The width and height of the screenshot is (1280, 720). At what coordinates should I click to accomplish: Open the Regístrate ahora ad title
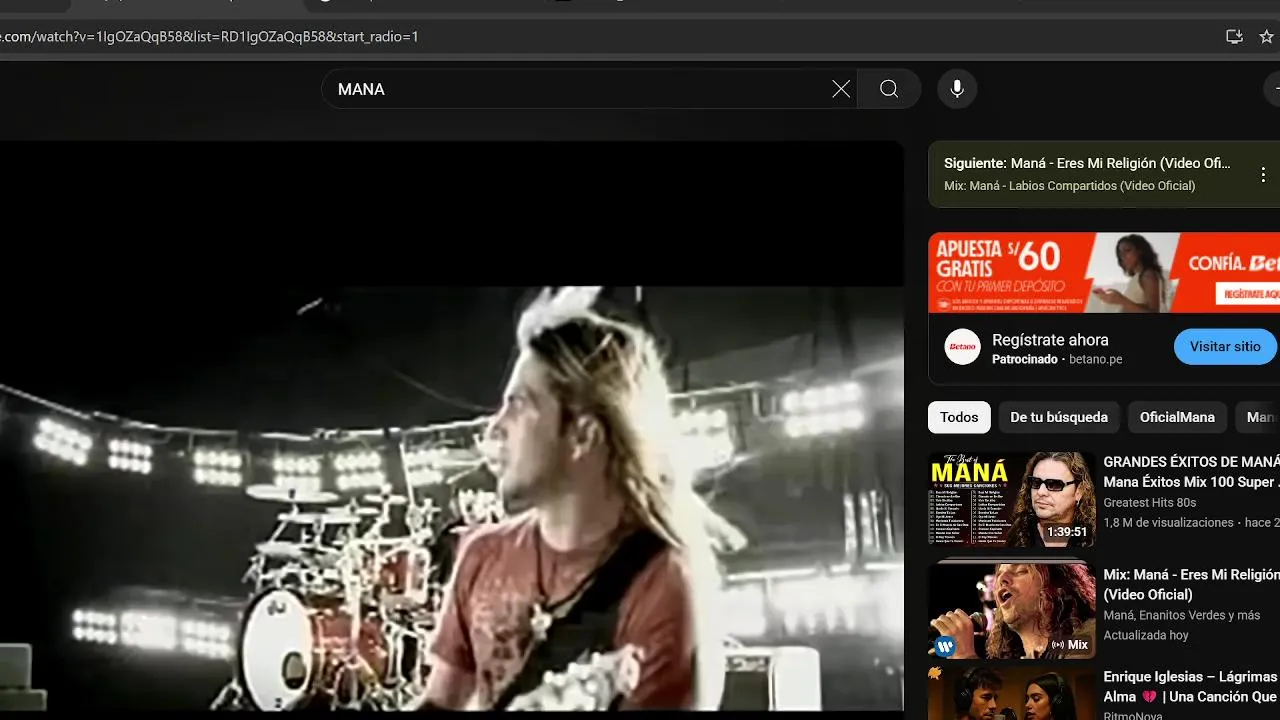(x=1050, y=340)
